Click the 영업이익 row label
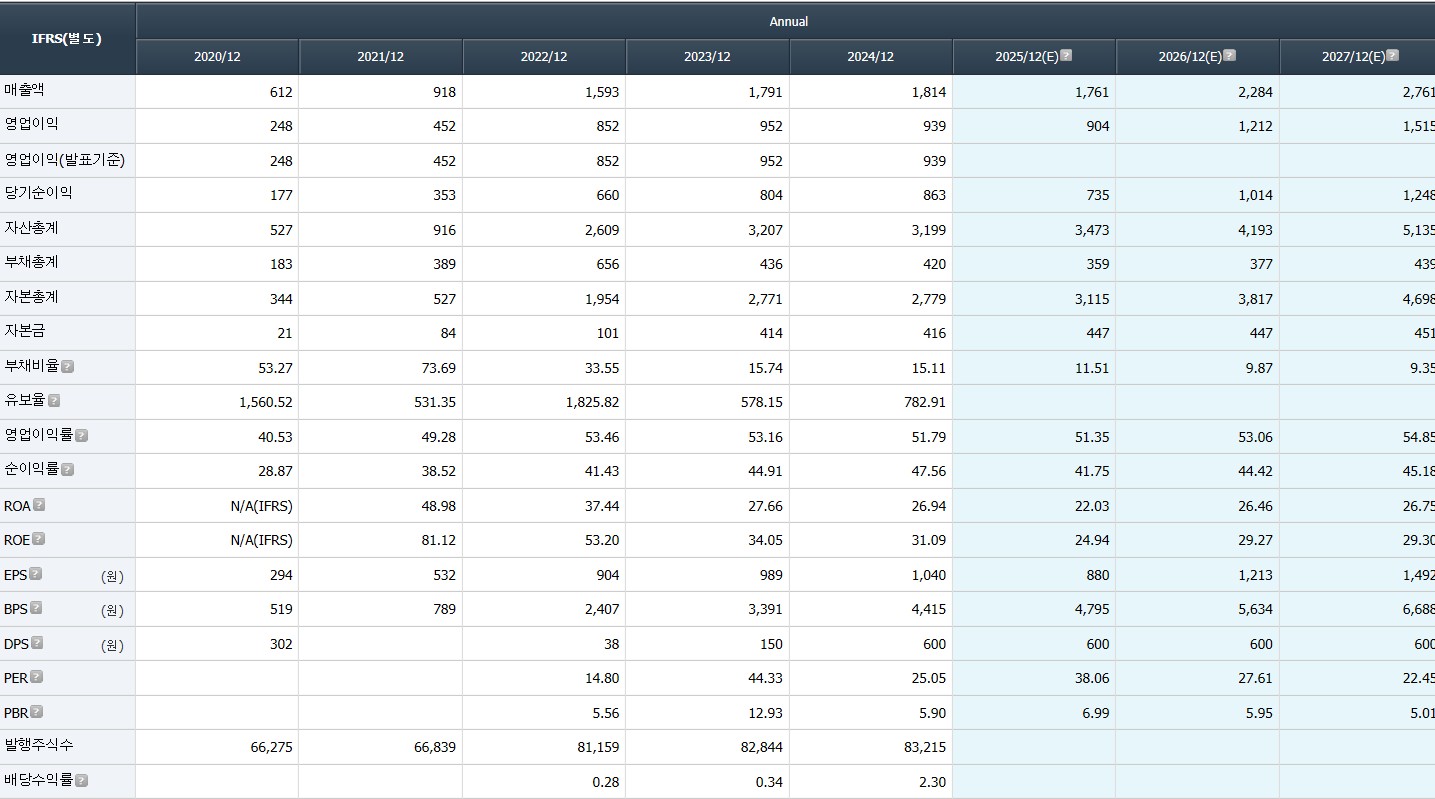The image size is (1435, 799). [31, 124]
